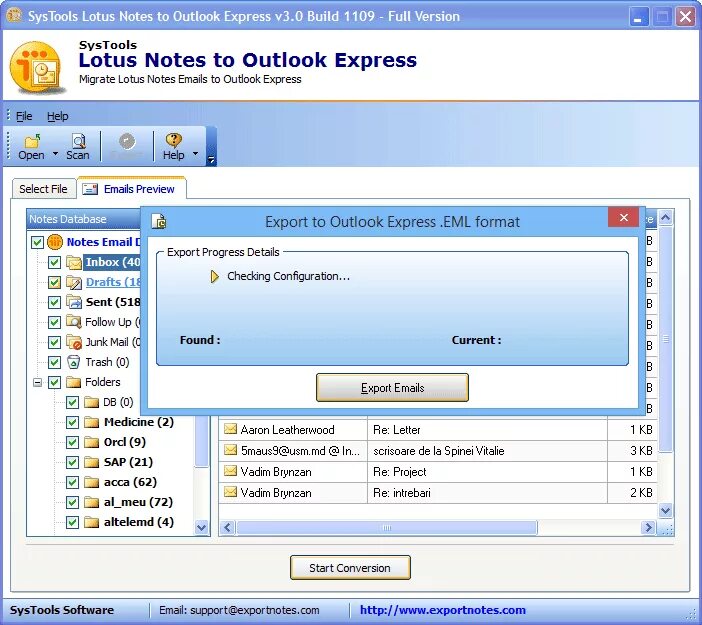The height and width of the screenshot is (625, 702).
Task: Click the Start Conversion button
Action: tap(350, 568)
